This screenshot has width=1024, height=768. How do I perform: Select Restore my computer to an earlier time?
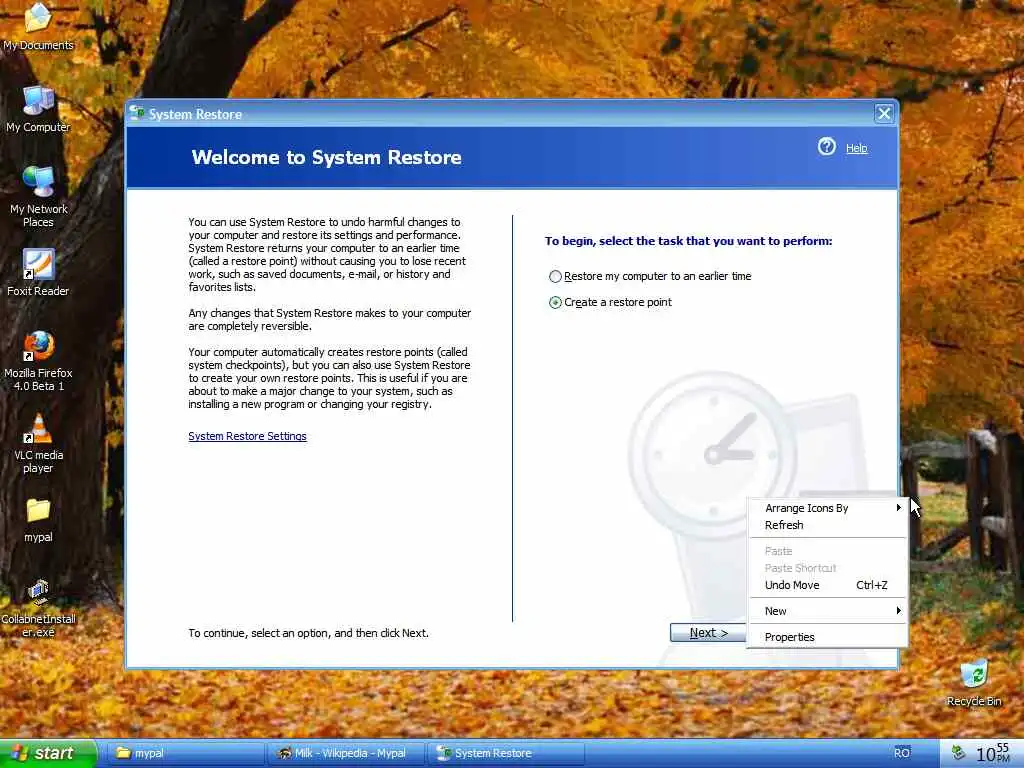coord(650,276)
